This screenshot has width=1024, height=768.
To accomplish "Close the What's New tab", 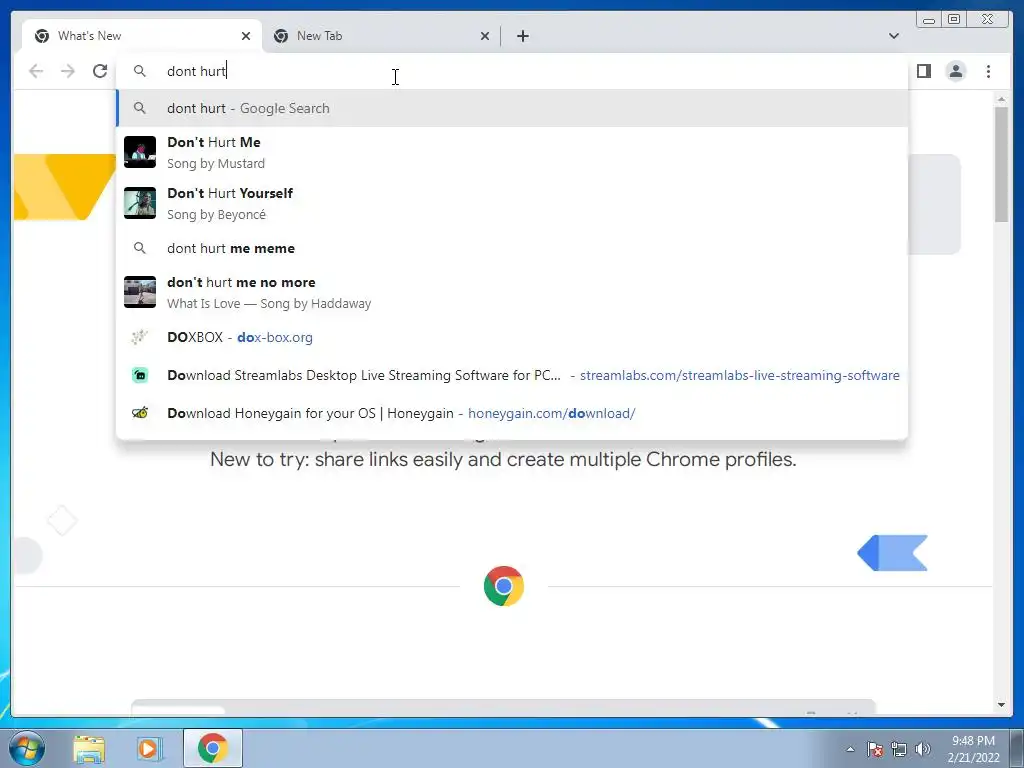I will tap(246, 36).
